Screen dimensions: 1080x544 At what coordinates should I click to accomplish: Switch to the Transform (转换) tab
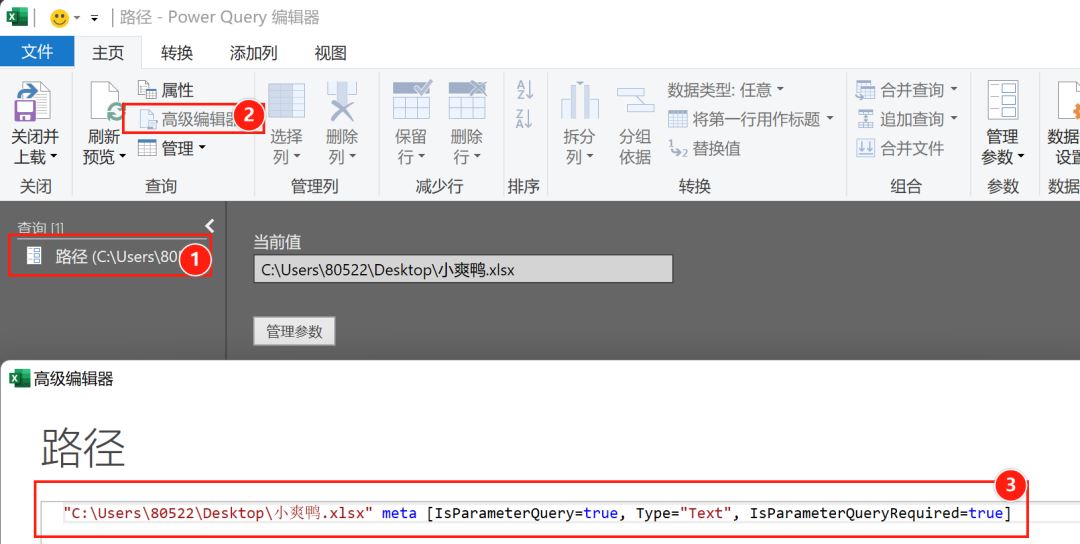click(x=177, y=53)
